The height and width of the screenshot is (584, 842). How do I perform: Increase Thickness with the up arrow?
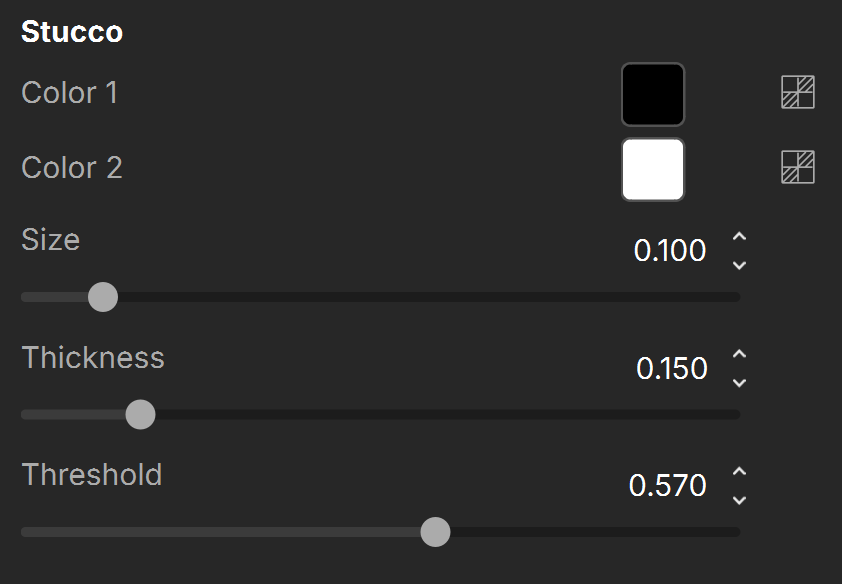coord(739,354)
